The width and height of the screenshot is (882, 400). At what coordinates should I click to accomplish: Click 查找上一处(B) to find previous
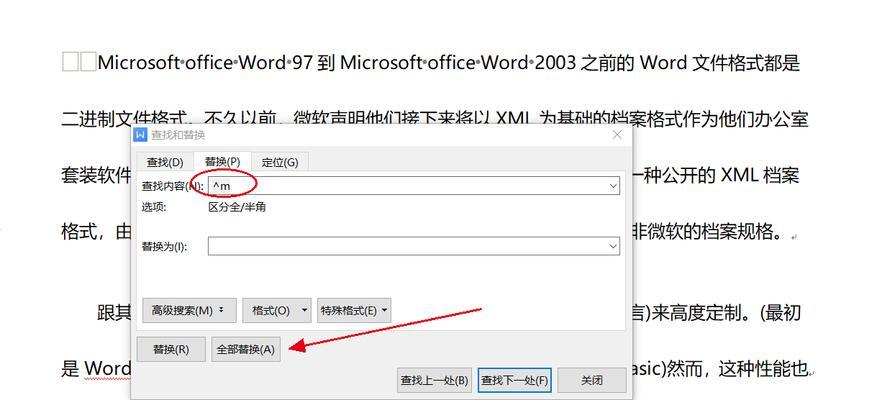click(434, 380)
